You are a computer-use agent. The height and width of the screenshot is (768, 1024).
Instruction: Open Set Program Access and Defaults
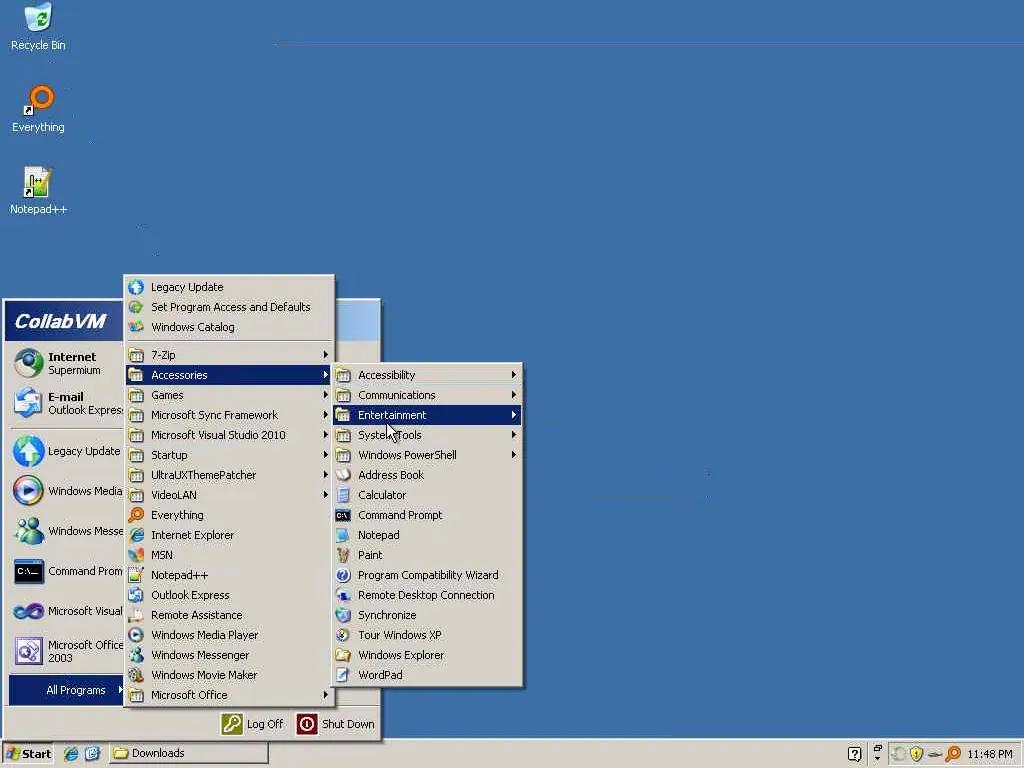pyautogui.click(x=229, y=307)
